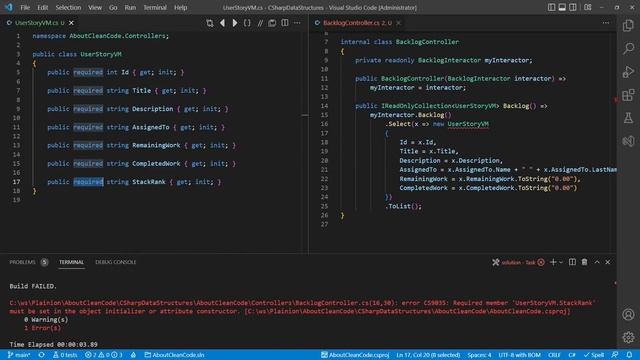This screenshot has height=360, width=640.
Task: Close the BacklogController.cs tab
Action: (398, 23)
